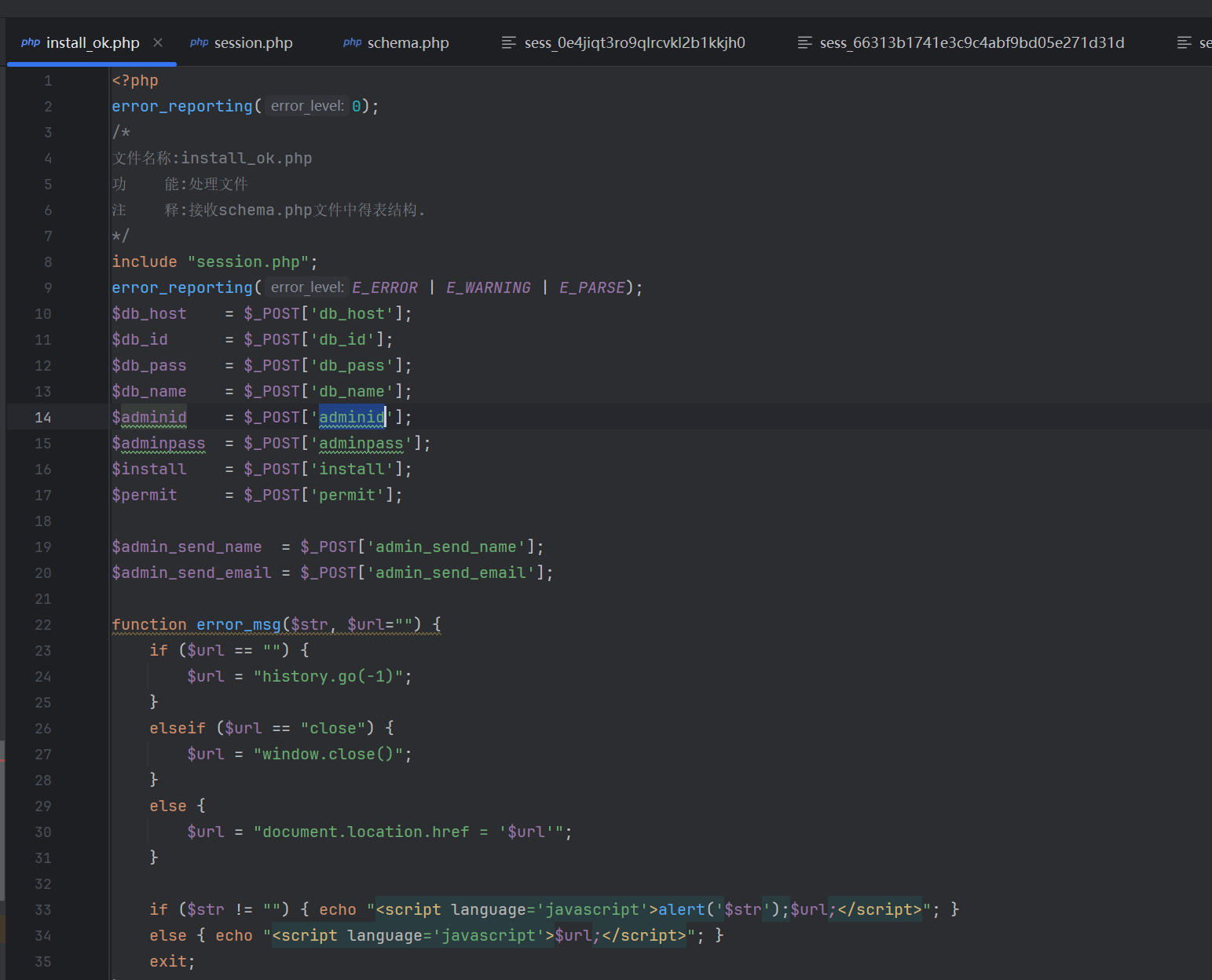The image size is (1212, 980).
Task: Click the highlighted 'adminid' string key
Action: coord(353,417)
